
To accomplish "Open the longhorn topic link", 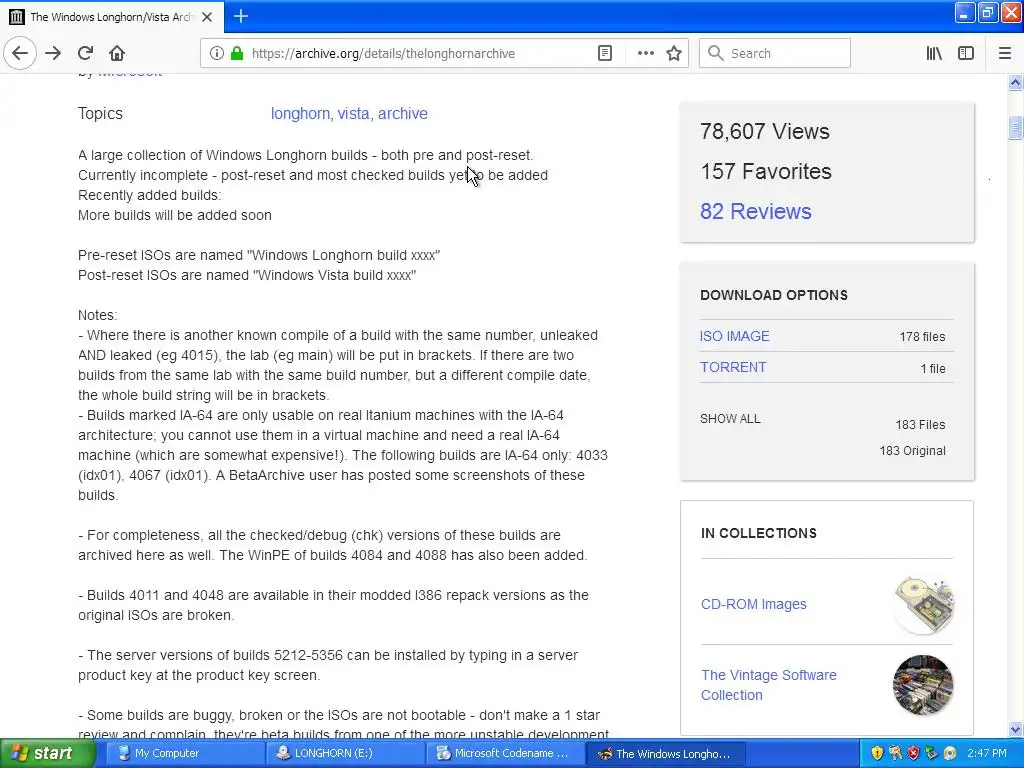I will [x=300, y=114].
